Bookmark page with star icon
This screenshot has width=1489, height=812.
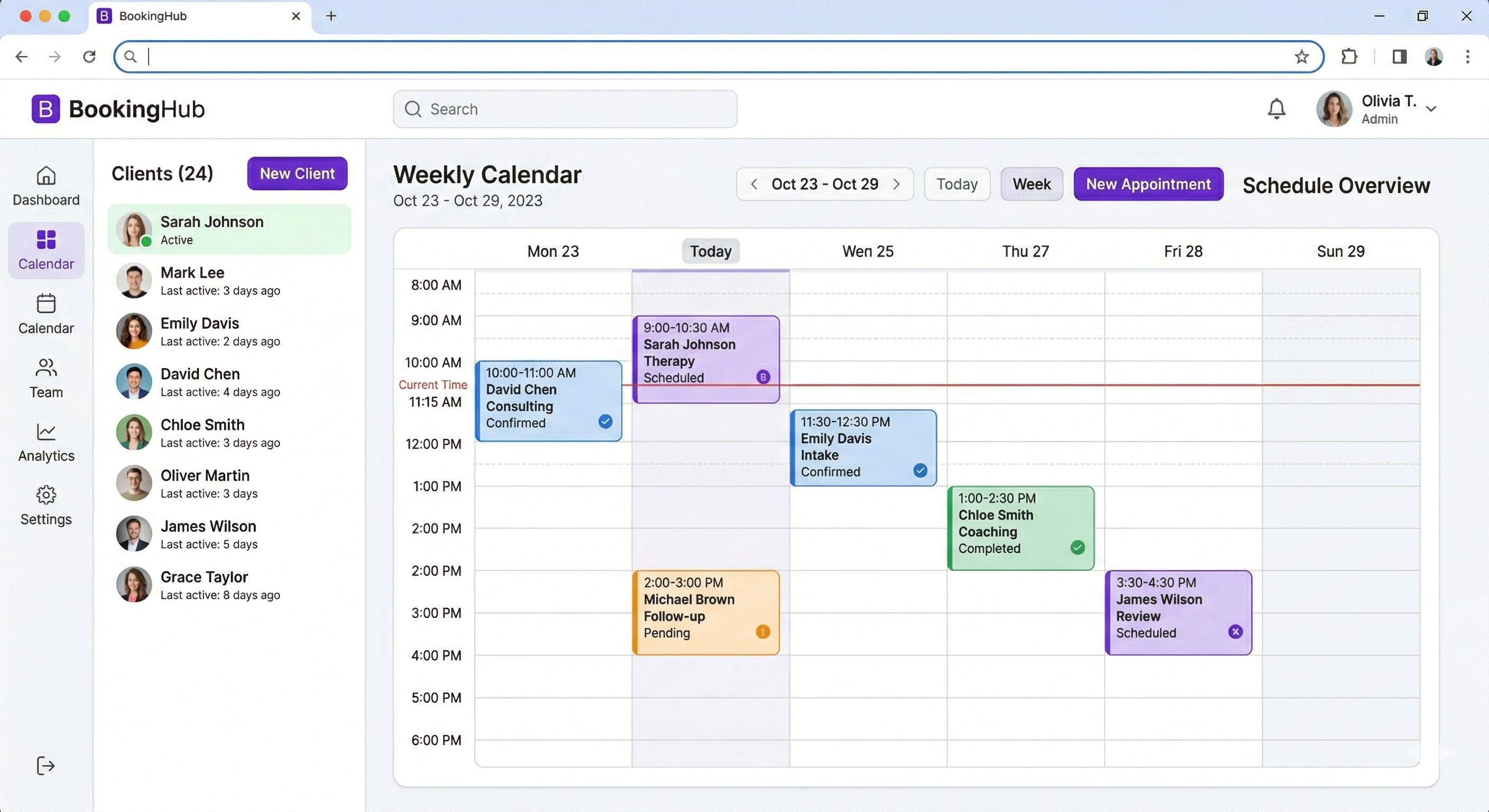[1301, 57]
